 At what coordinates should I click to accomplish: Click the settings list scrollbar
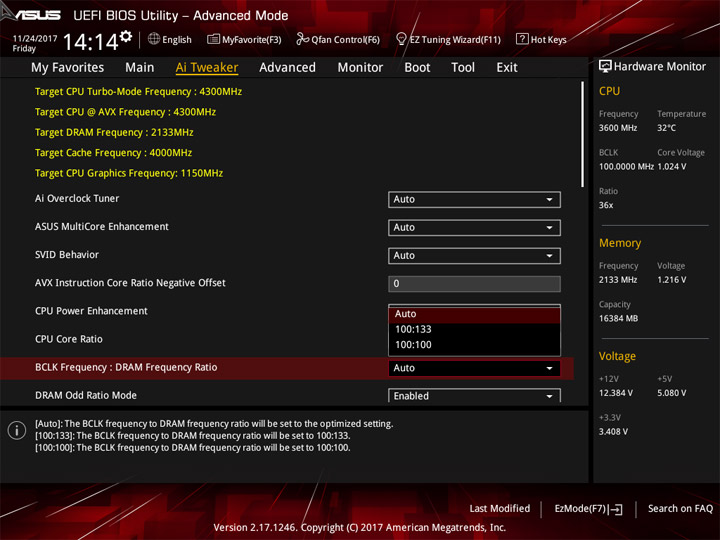(x=582, y=134)
